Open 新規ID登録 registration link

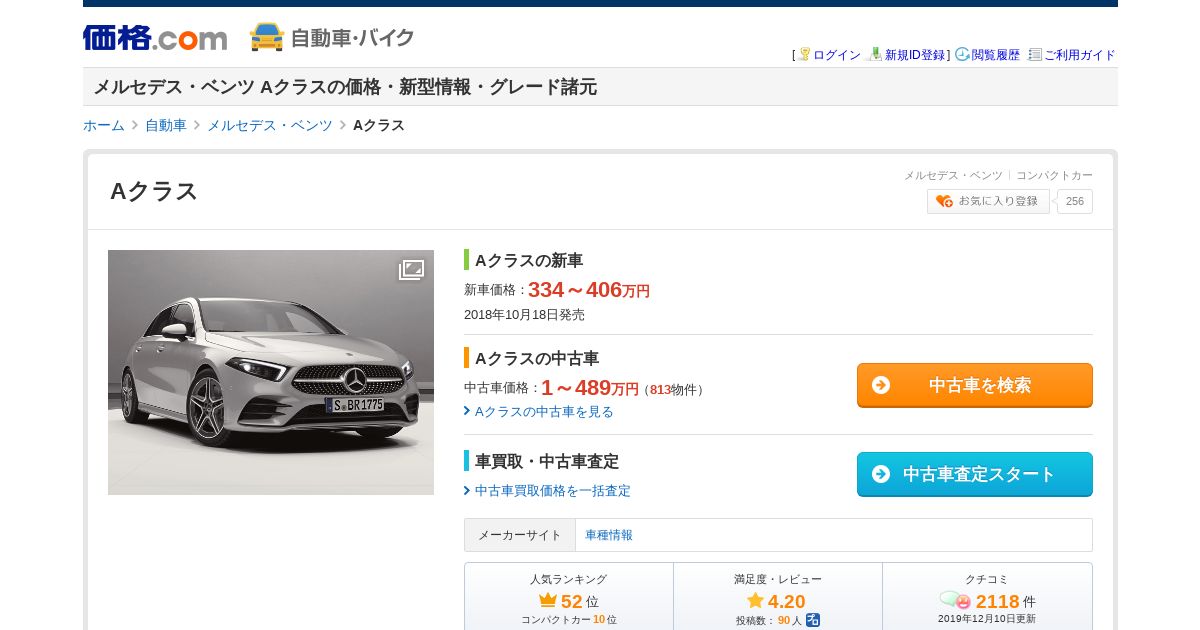tap(914, 55)
